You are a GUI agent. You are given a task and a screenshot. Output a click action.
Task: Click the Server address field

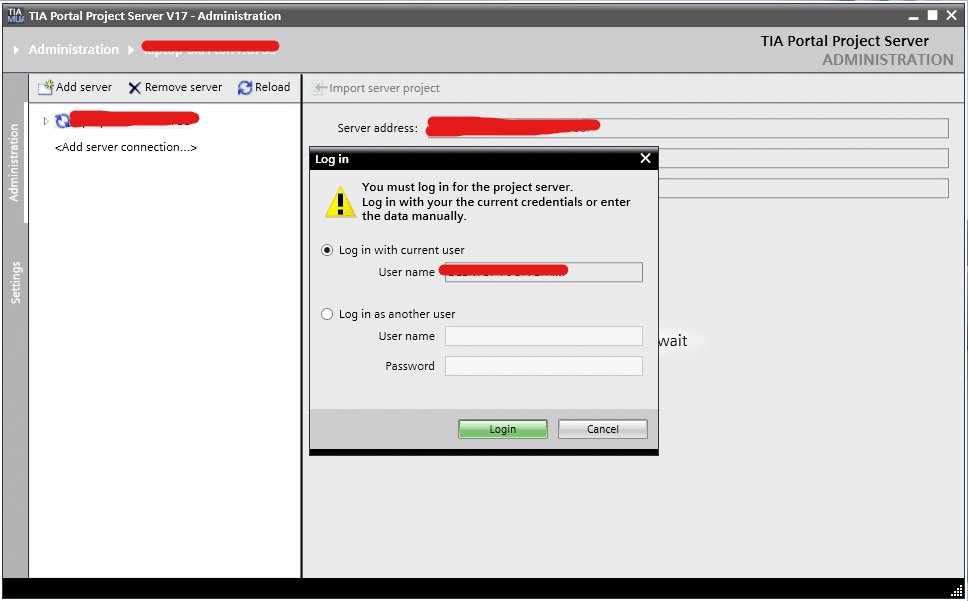[688, 128]
